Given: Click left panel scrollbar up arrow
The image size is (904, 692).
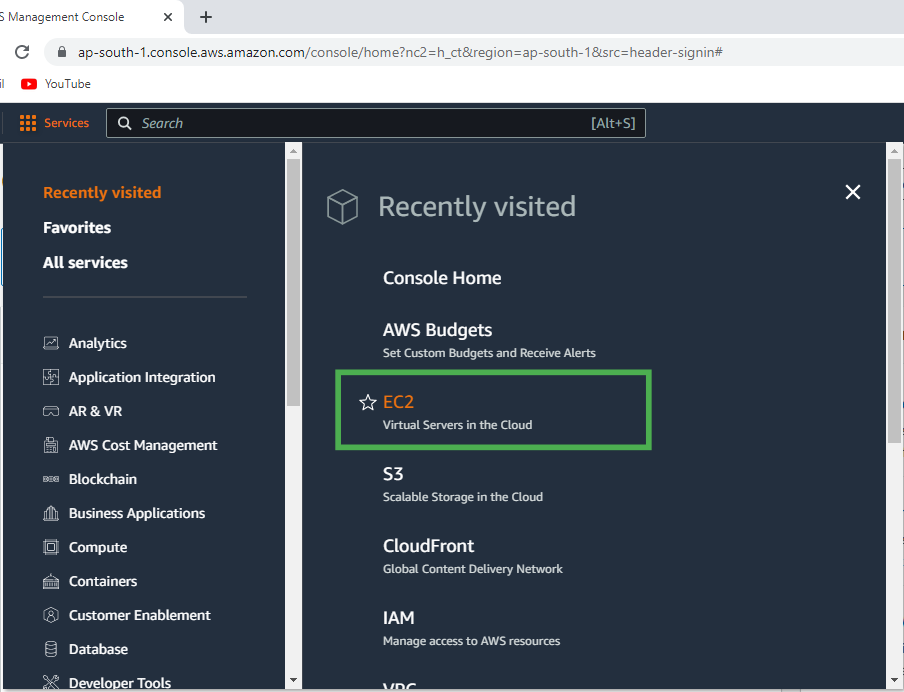Looking at the screenshot, I should 293,151.
